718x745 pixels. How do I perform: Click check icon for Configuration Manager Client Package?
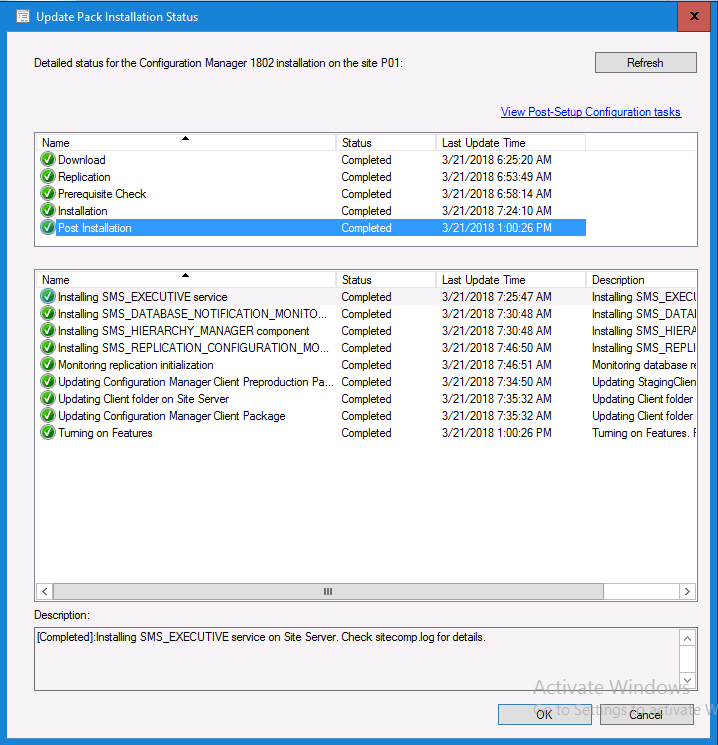pyautogui.click(x=48, y=416)
